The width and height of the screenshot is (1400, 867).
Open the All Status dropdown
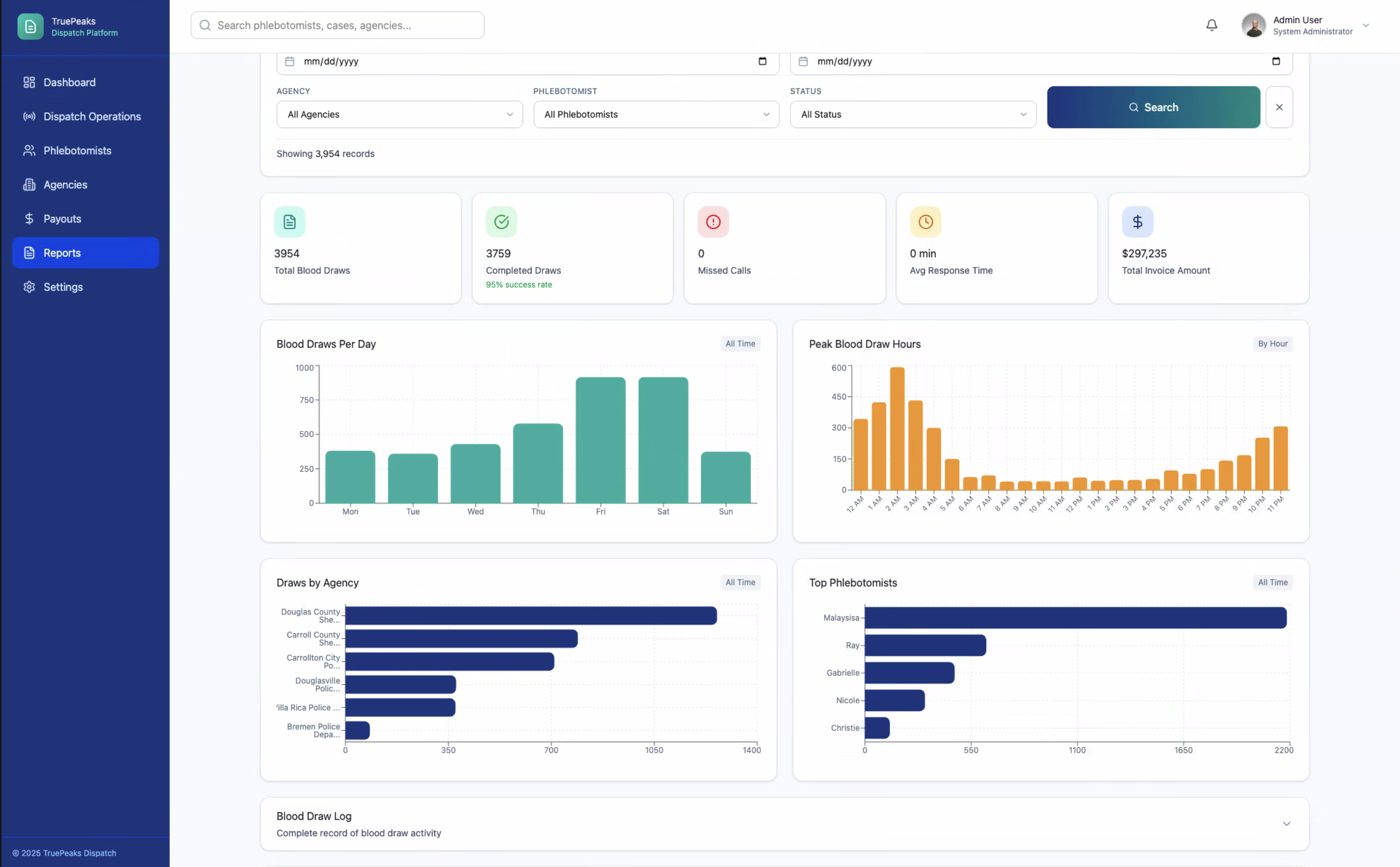click(912, 114)
